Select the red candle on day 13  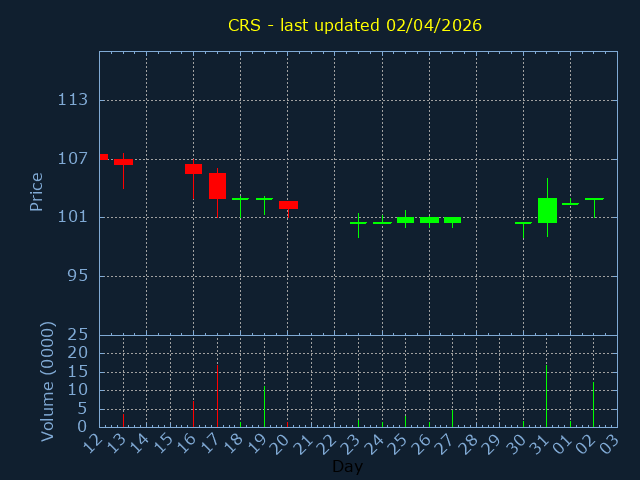pyautogui.click(x=123, y=162)
